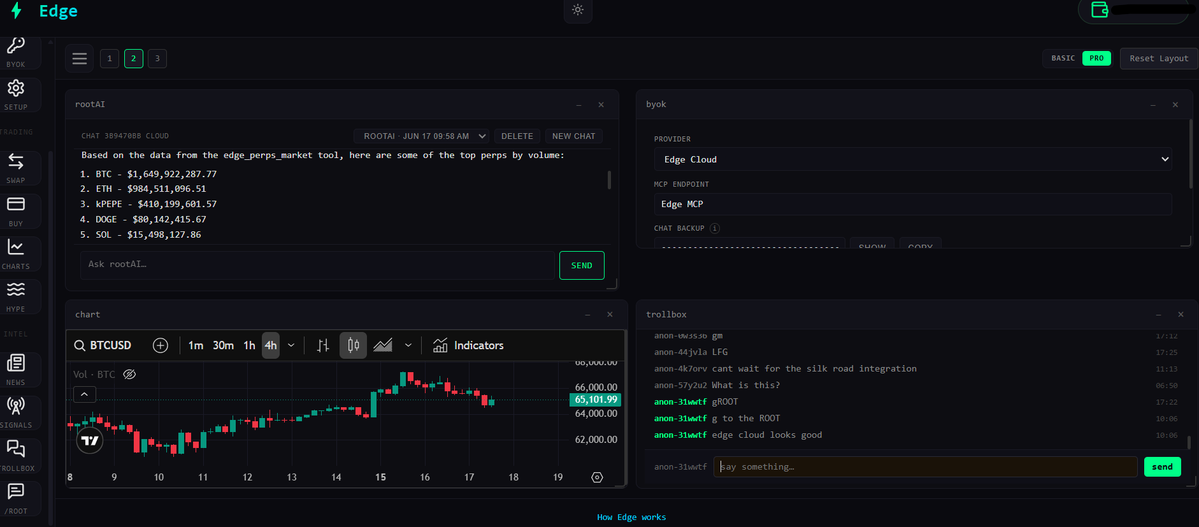Close the trollbox panel

coord(1181,314)
